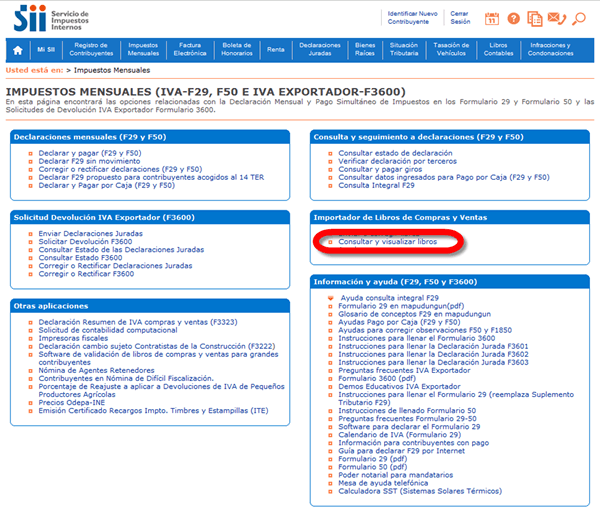Click Consultar y visualizar libros link
The width and height of the screenshot is (600, 511).
point(387,242)
